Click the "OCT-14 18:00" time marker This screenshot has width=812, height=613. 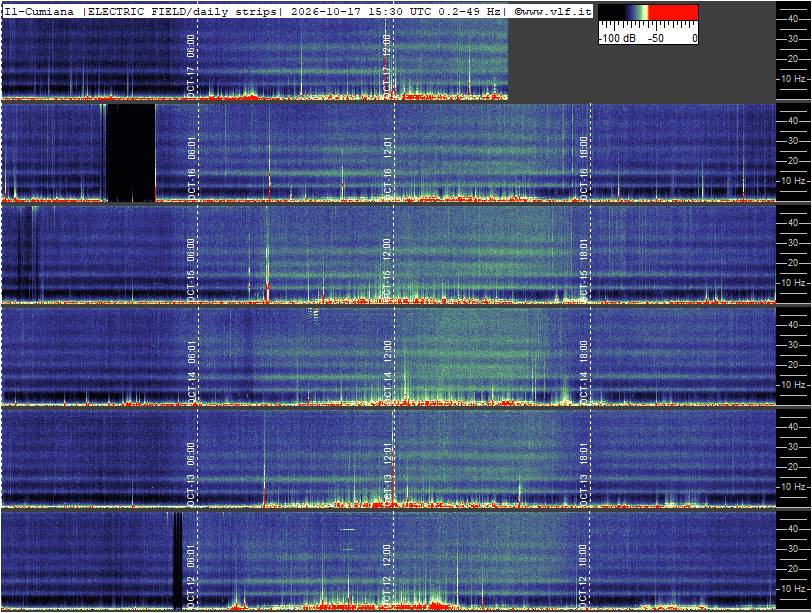coord(584,372)
